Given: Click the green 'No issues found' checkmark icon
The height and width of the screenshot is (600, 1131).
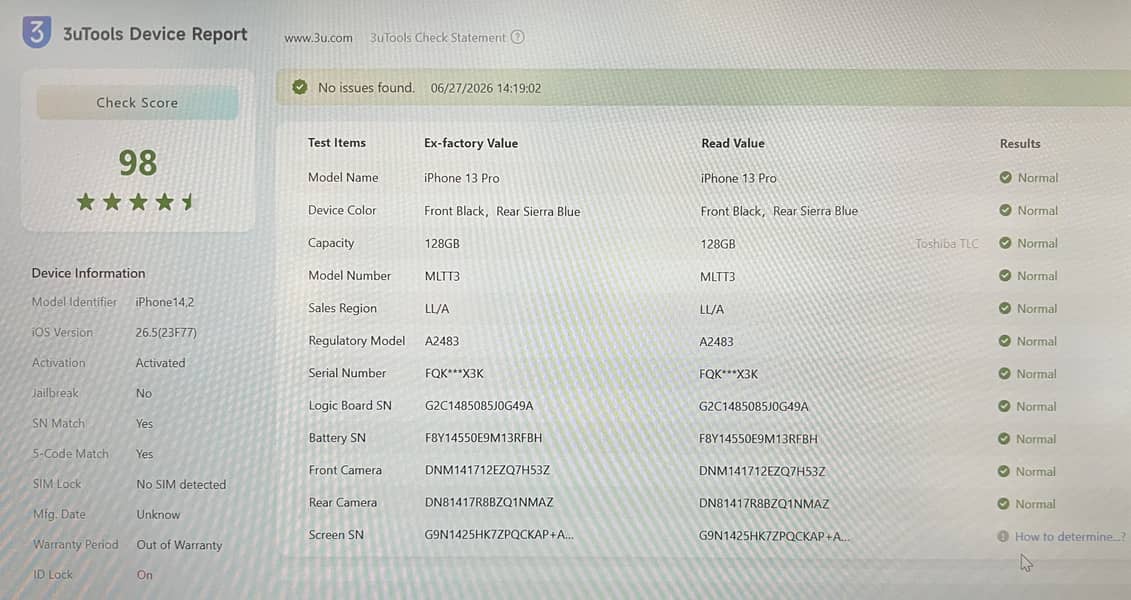Looking at the screenshot, I should [x=300, y=87].
